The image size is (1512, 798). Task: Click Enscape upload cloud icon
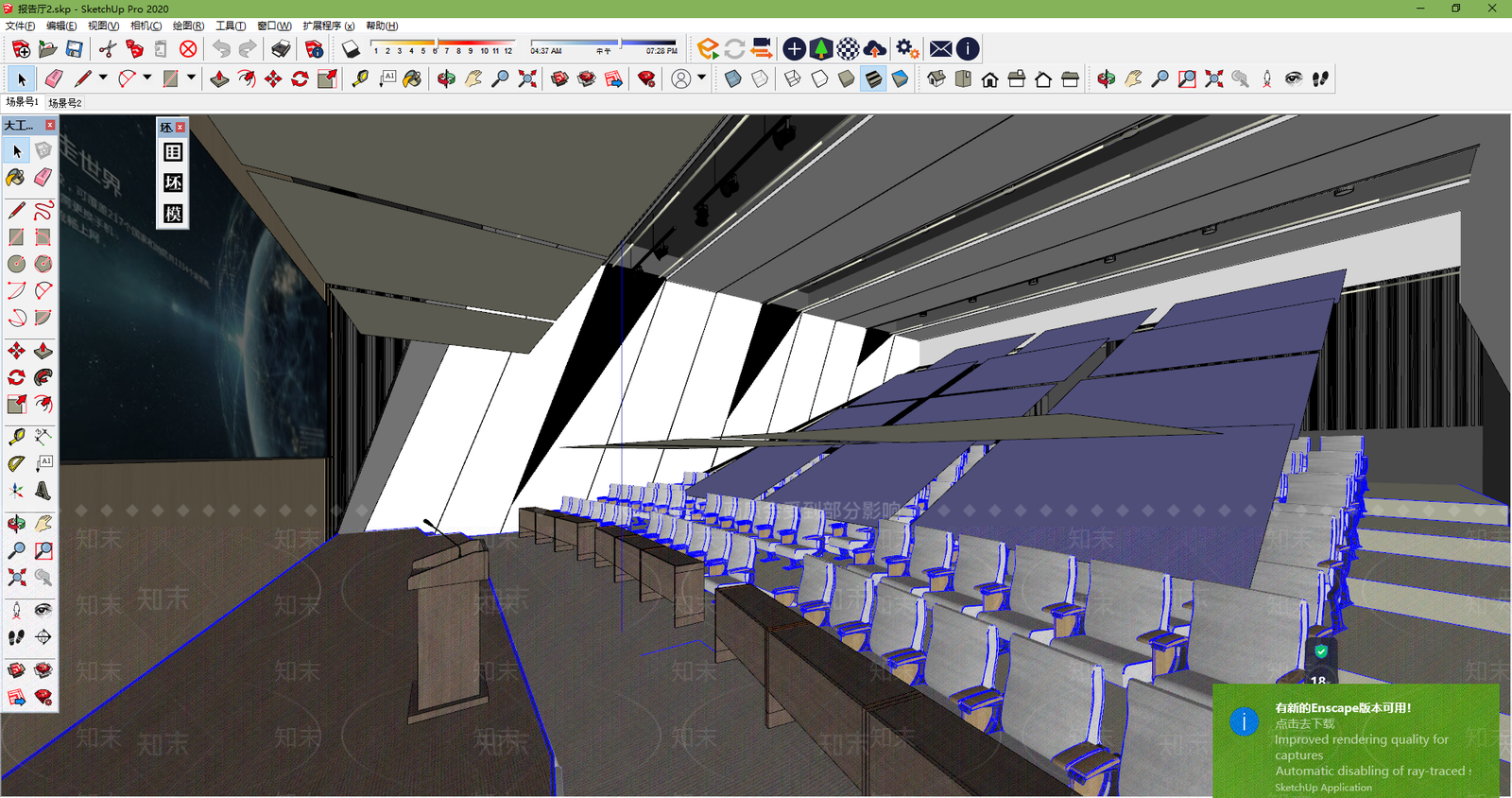click(x=875, y=48)
